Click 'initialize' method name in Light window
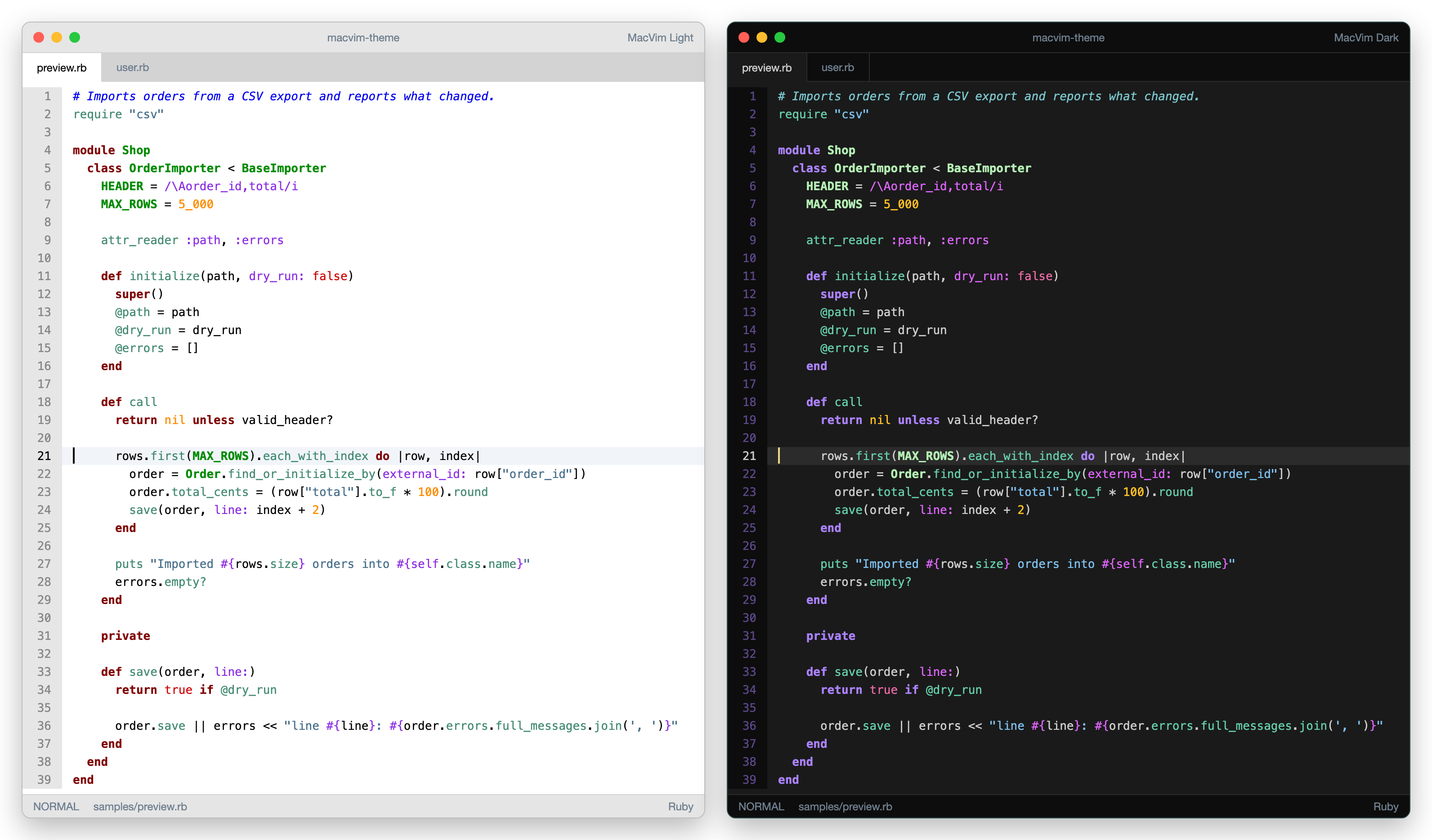Viewport: 1432px width, 840px height. tap(164, 276)
